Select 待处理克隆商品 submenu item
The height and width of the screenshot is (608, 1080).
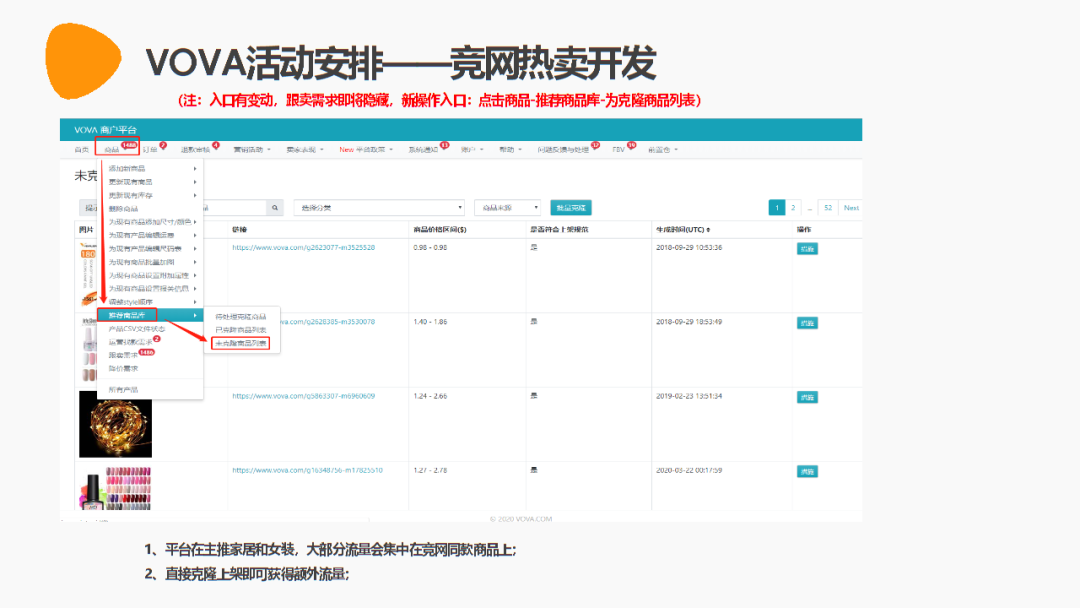pos(241,317)
